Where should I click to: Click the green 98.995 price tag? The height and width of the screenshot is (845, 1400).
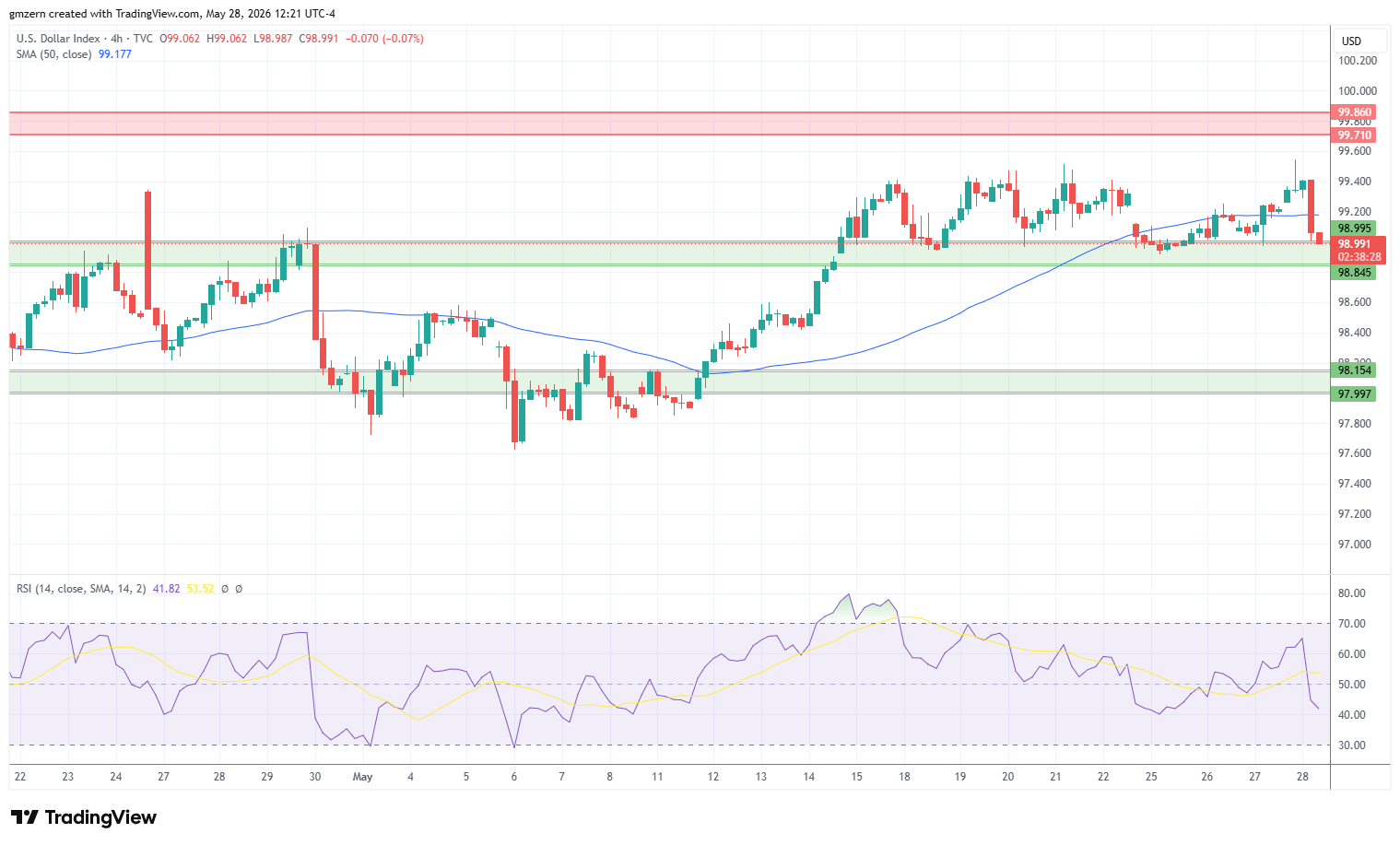[1355, 229]
